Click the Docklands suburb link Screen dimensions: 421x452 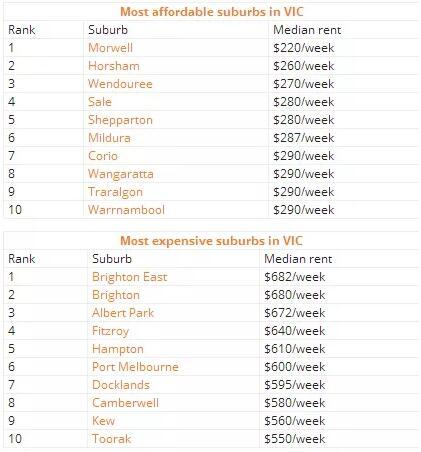coord(121,385)
